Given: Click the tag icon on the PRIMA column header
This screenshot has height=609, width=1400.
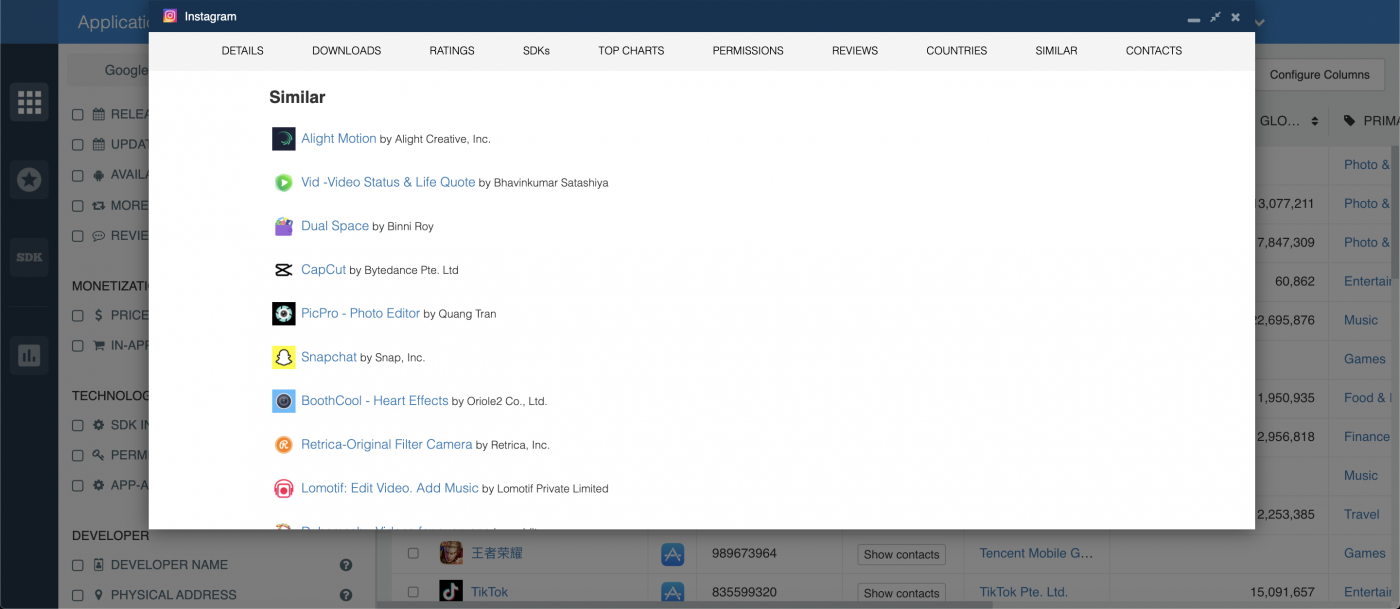Looking at the screenshot, I should (1348, 119).
